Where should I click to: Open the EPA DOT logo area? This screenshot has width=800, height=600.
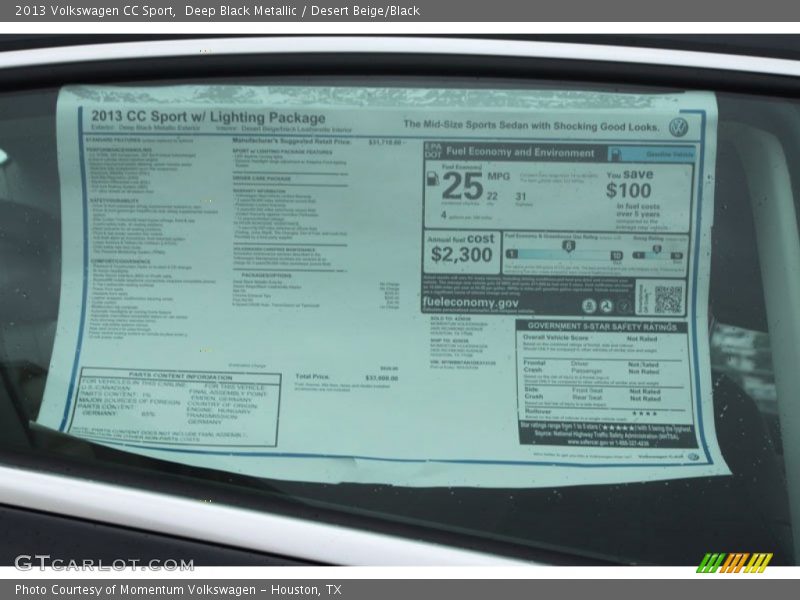point(431,151)
